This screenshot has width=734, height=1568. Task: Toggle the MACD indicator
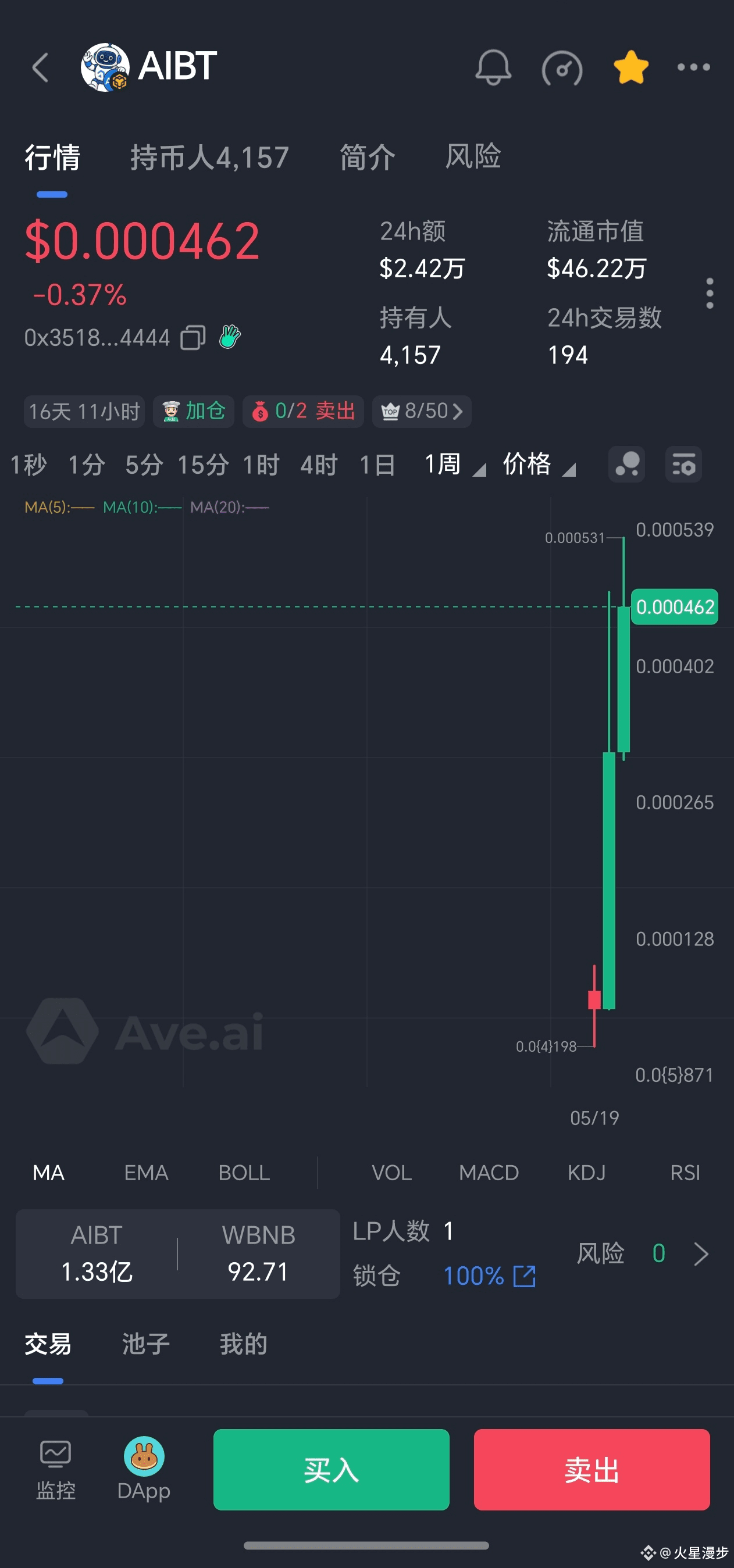[489, 1172]
